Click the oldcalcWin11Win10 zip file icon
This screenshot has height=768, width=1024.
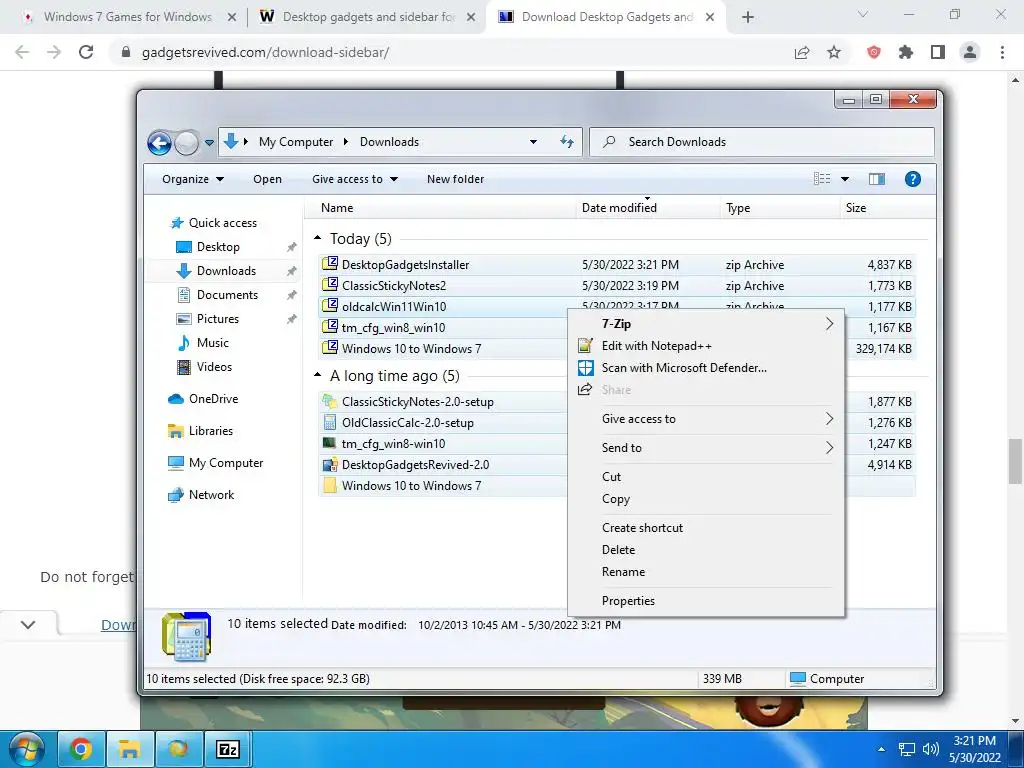point(330,306)
